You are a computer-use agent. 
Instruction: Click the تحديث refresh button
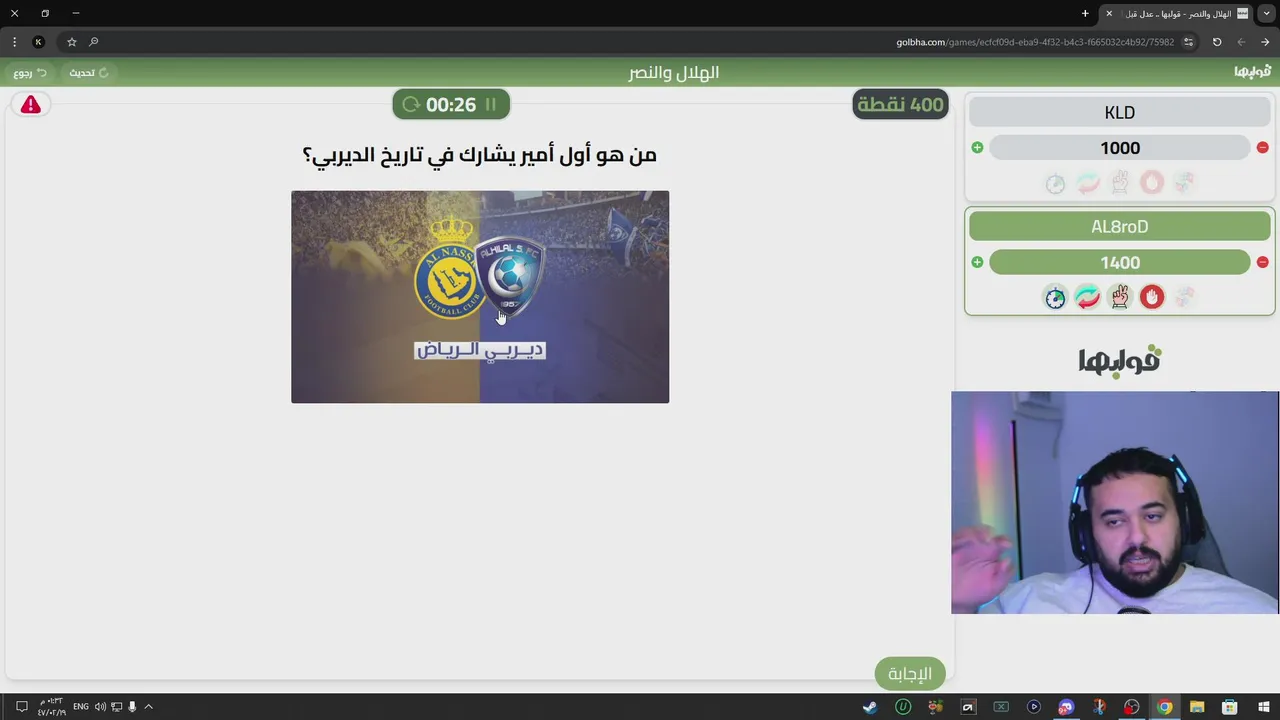point(88,72)
